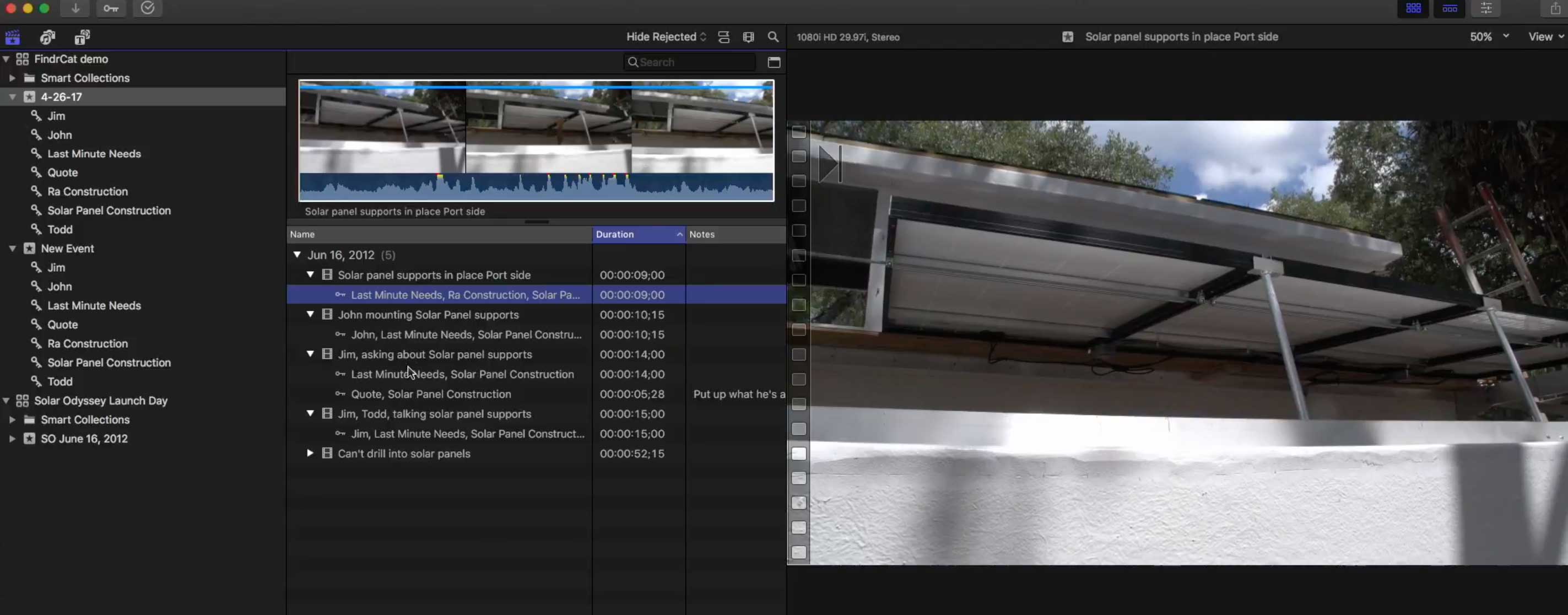Toggle the browser panel grid button

coord(1413,8)
